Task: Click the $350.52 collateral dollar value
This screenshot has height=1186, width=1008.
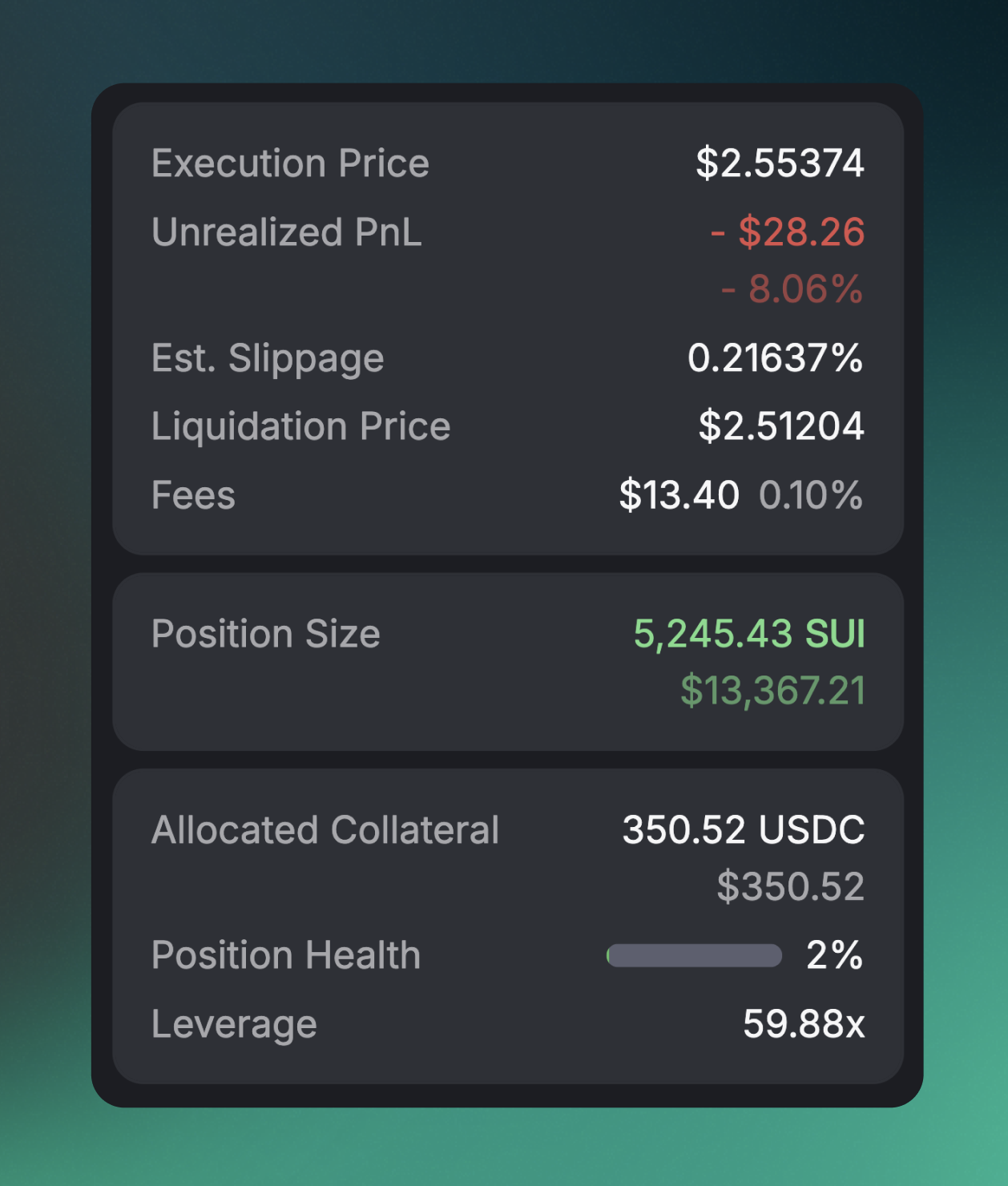Action: pos(790,887)
